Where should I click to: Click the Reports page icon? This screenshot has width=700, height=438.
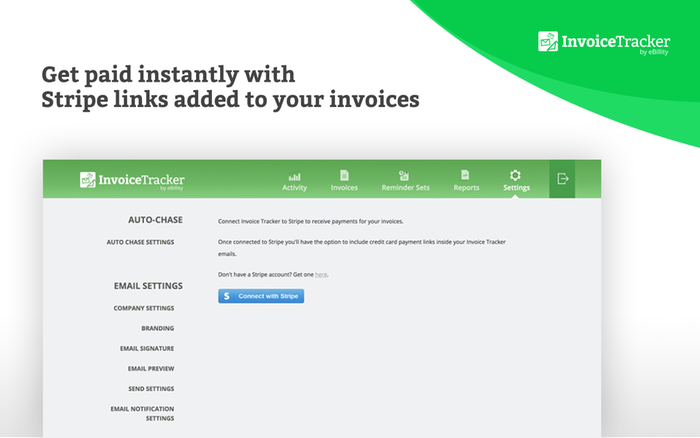(465, 175)
